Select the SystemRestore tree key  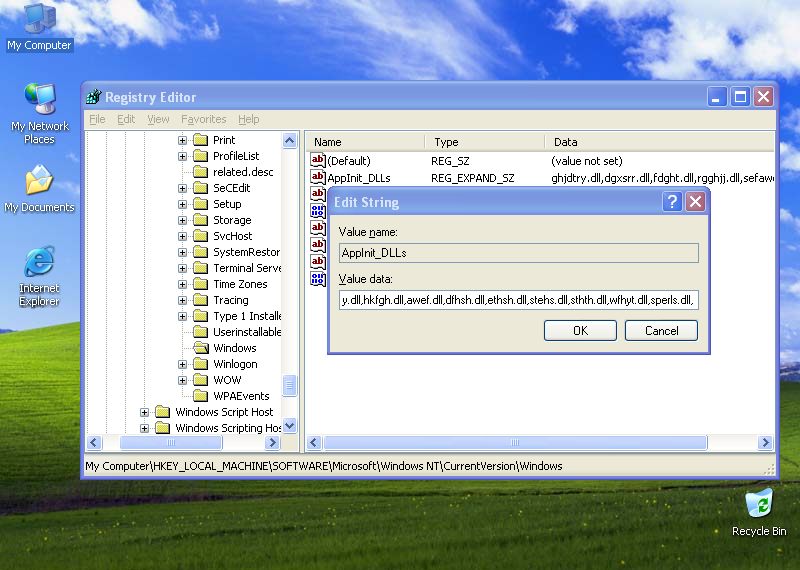point(246,252)
